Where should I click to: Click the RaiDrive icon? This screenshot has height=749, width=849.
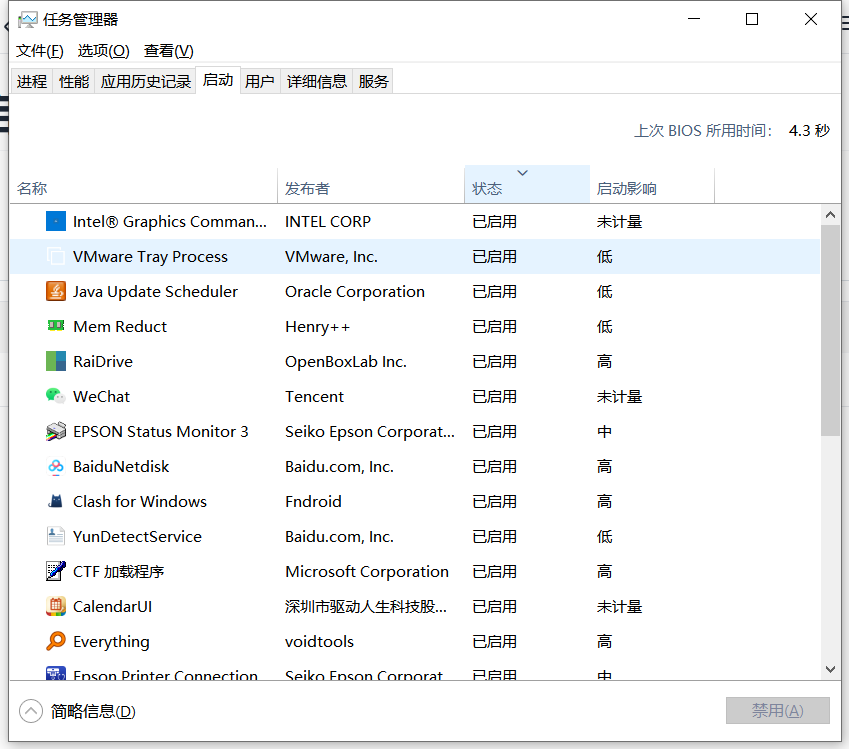(x=56, y=361)
